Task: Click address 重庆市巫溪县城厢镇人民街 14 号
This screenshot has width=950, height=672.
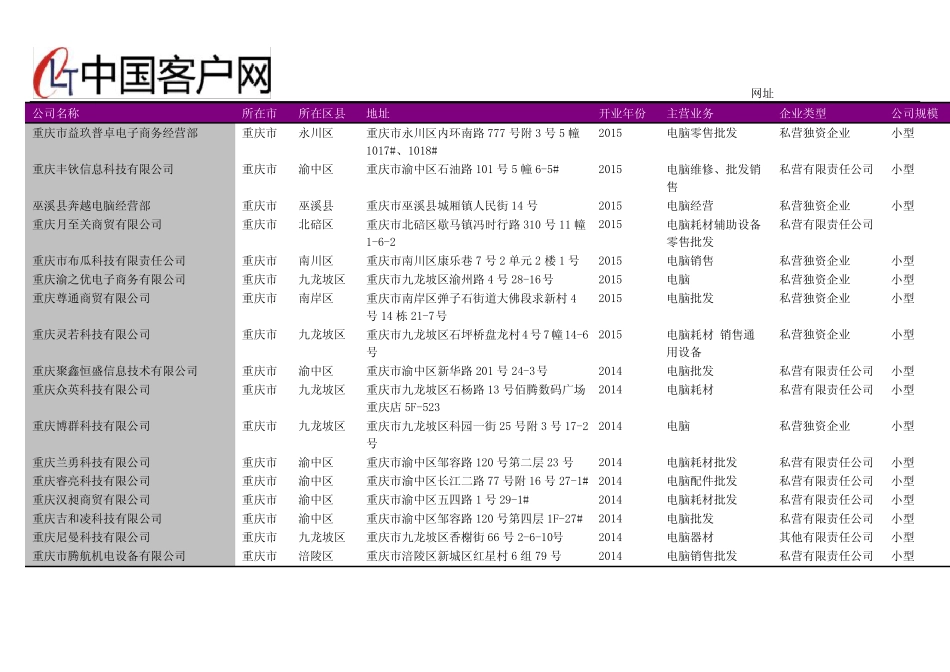Action: coord(452,206)
